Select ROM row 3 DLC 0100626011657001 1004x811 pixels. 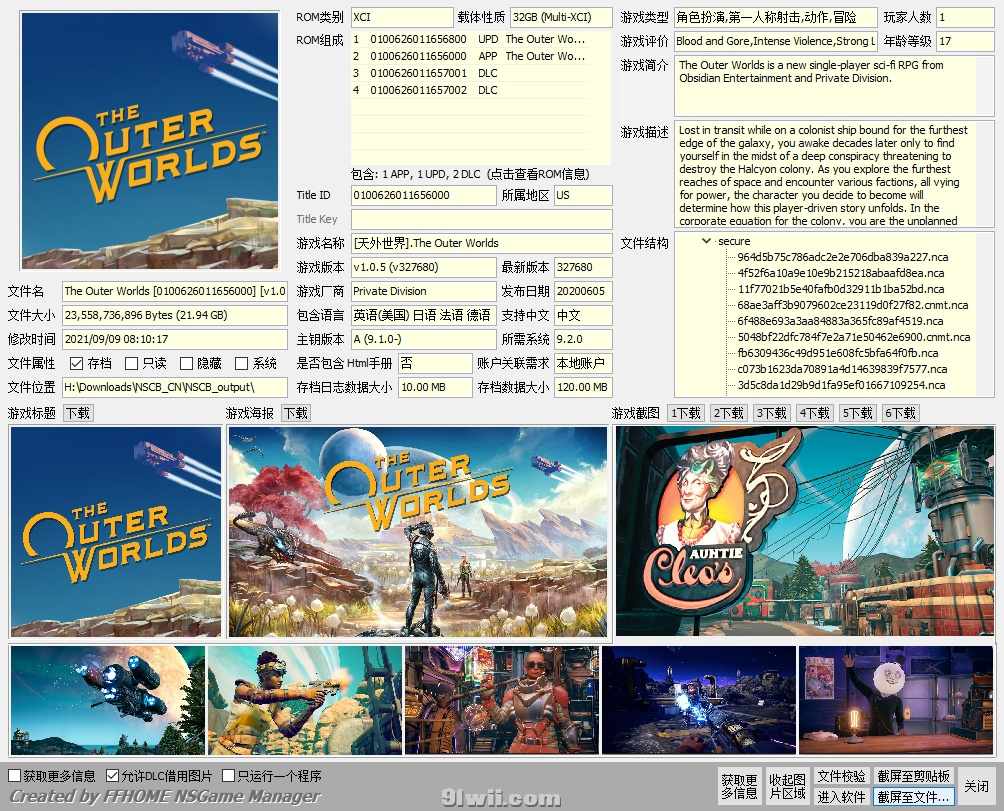pos(470,73)
